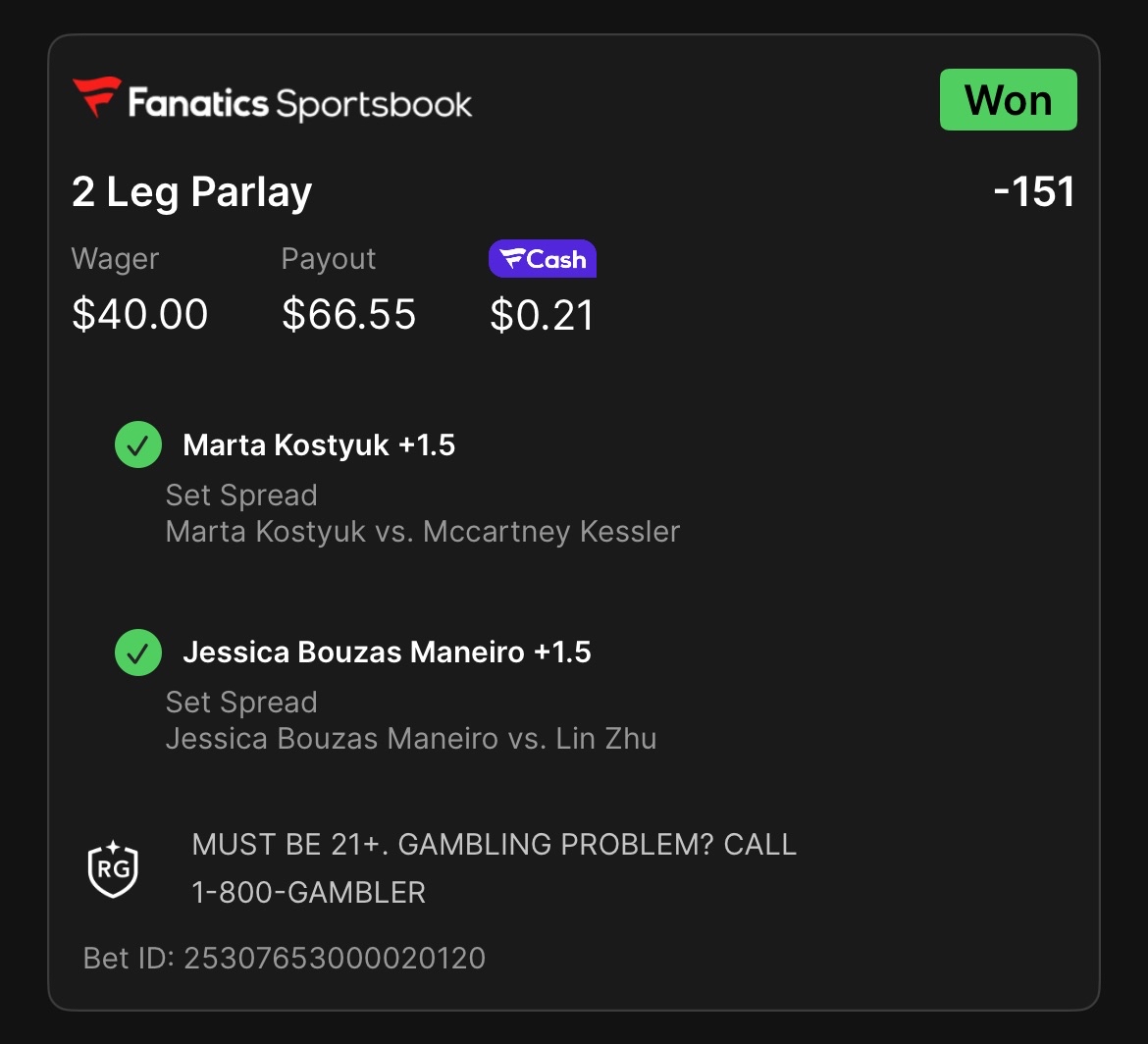Screen dimensions: 1148x1044
Task: Click the $66.55 payout amount
Action: pyautogui.click(x=349, y=314)
